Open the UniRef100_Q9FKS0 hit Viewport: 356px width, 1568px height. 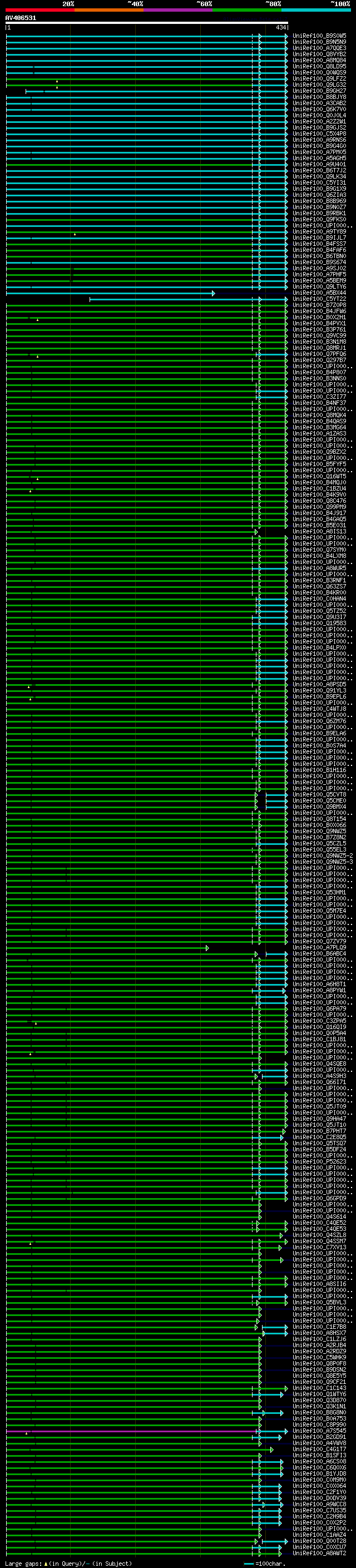point(319,219)
